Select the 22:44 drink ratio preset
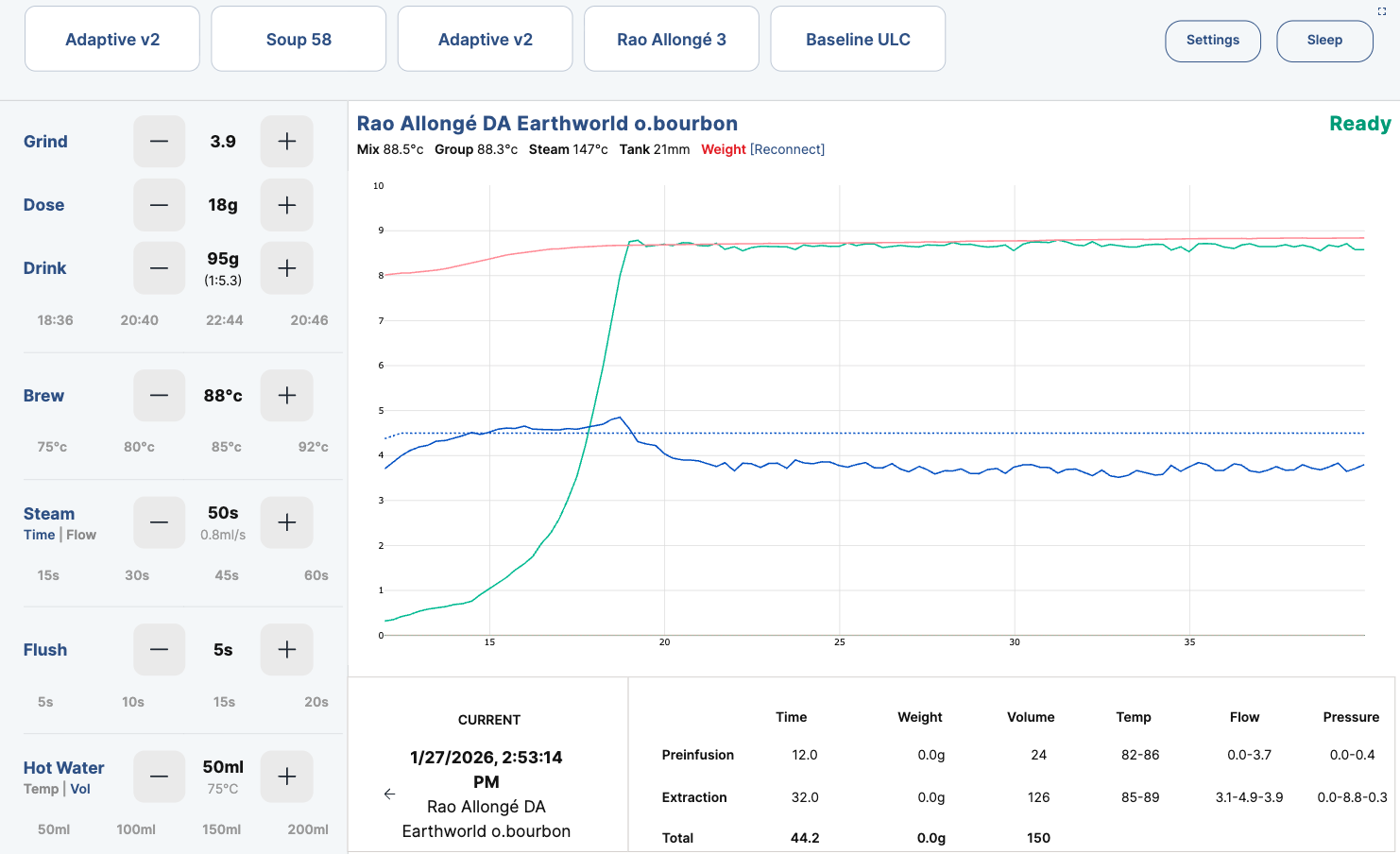The image size is (1400, 854). click(x=224, y=320)
